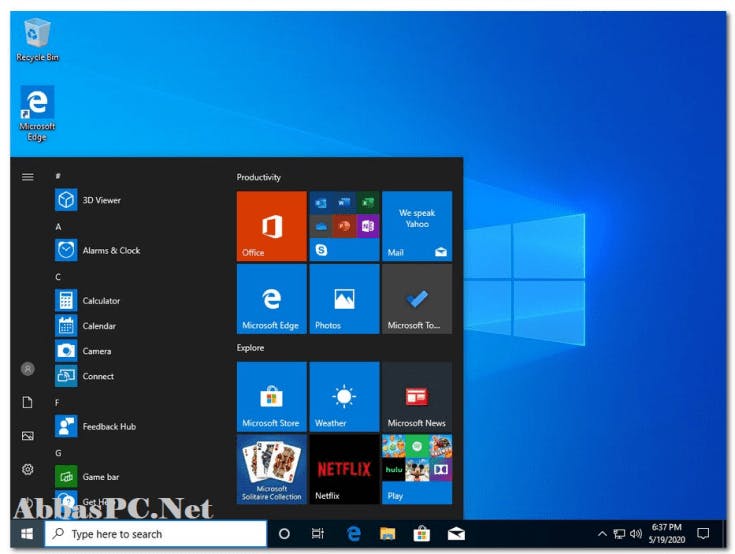The image size is (735, 554).
Task: Open the clock showing 6:37 PM
Action: click(667, 533)
